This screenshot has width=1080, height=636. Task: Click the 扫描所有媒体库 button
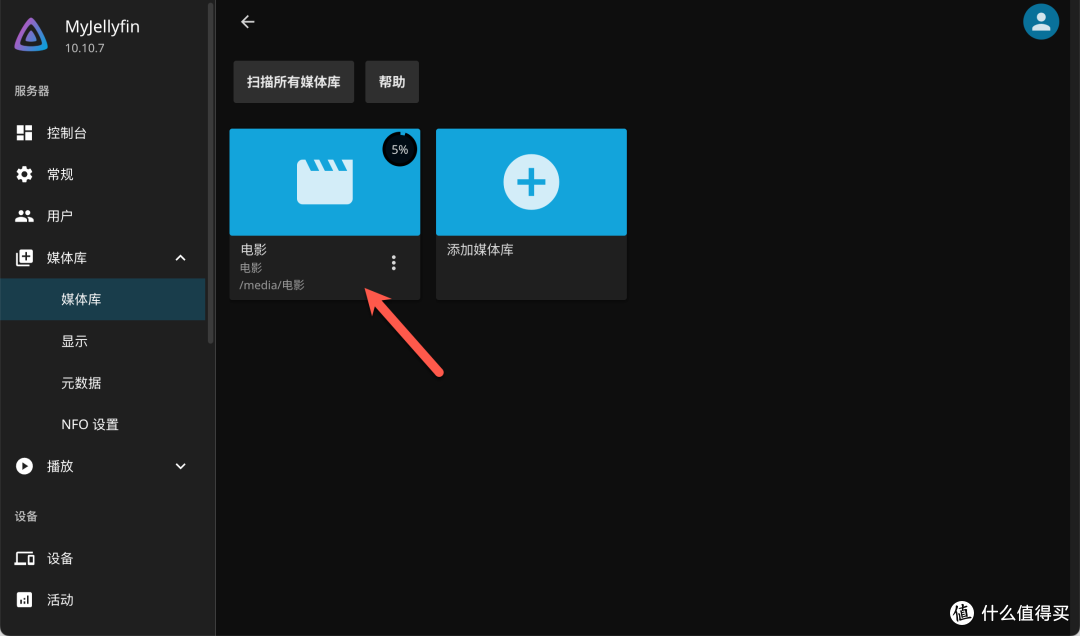click(x=293, y=82)
